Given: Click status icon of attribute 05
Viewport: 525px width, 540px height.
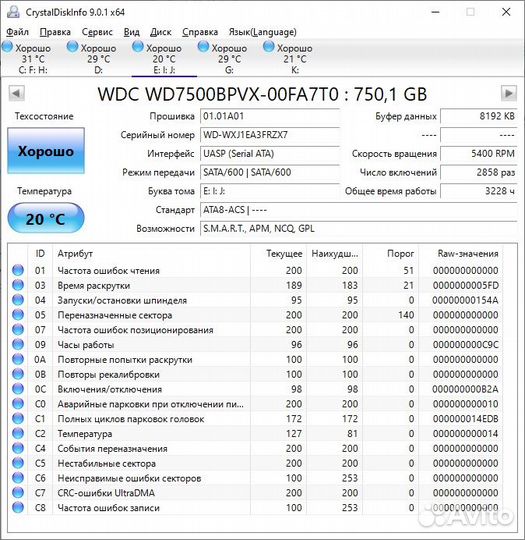Looking at the screenshot, I should coord(18,314).
